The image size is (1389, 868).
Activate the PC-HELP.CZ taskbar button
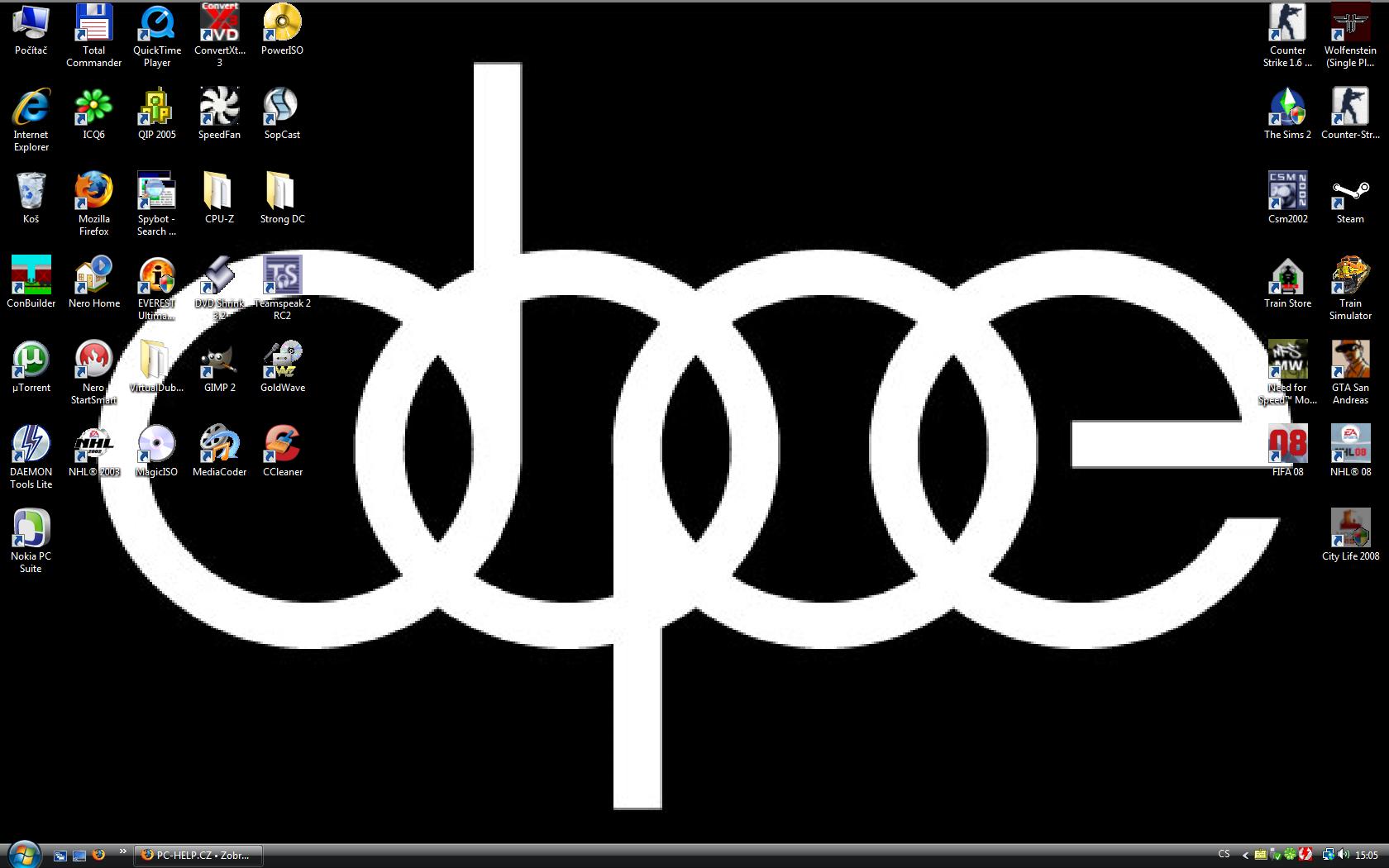(x=198, y=856)
